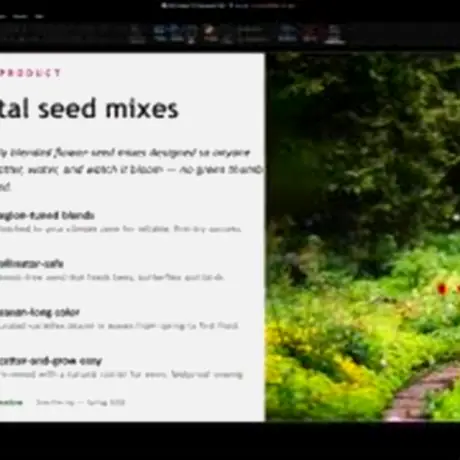Click the "scatter-and-grow easy" bullet heading
Screen dimensions: 460x460
point(51,361)
